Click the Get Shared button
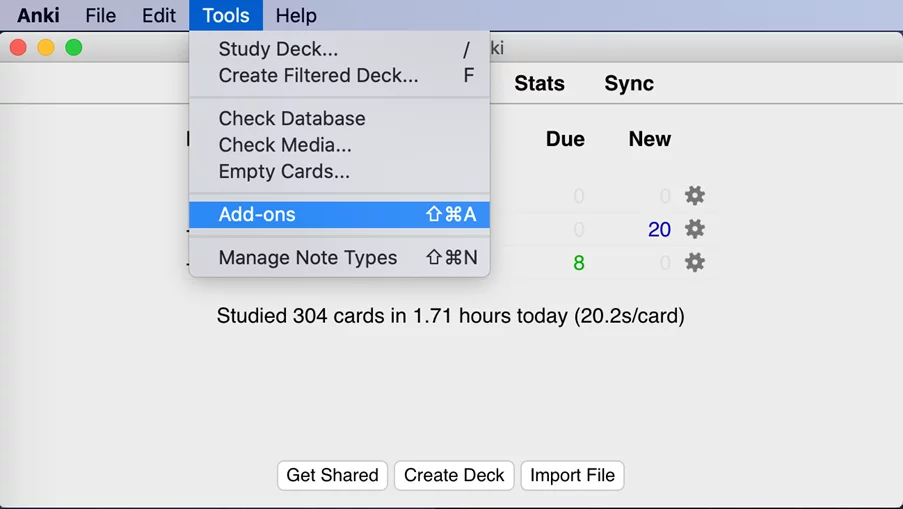This screenshot has height=509, width=903. pyautogui.click(x=332, y=475)
